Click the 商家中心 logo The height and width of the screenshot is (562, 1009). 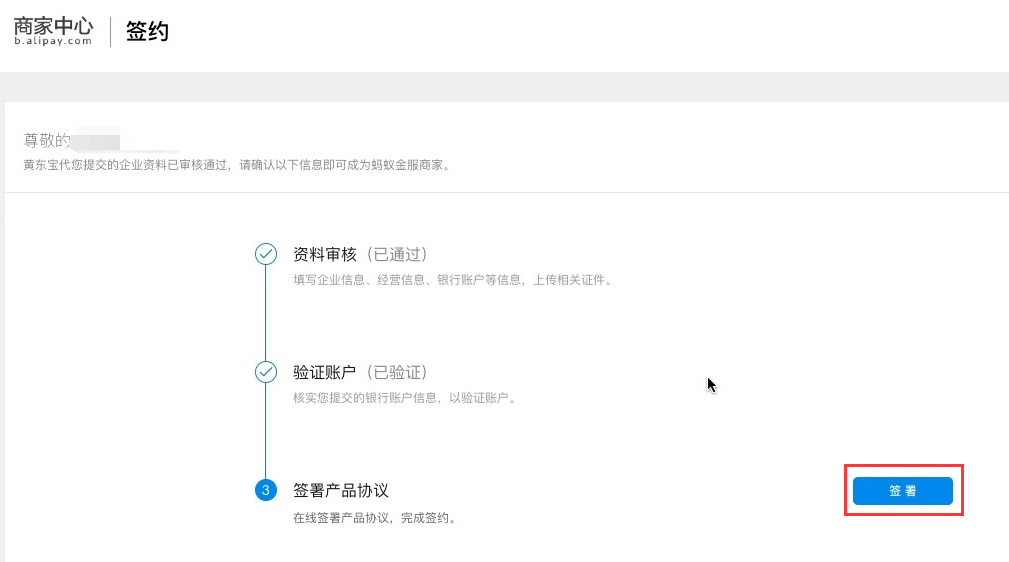53,24
